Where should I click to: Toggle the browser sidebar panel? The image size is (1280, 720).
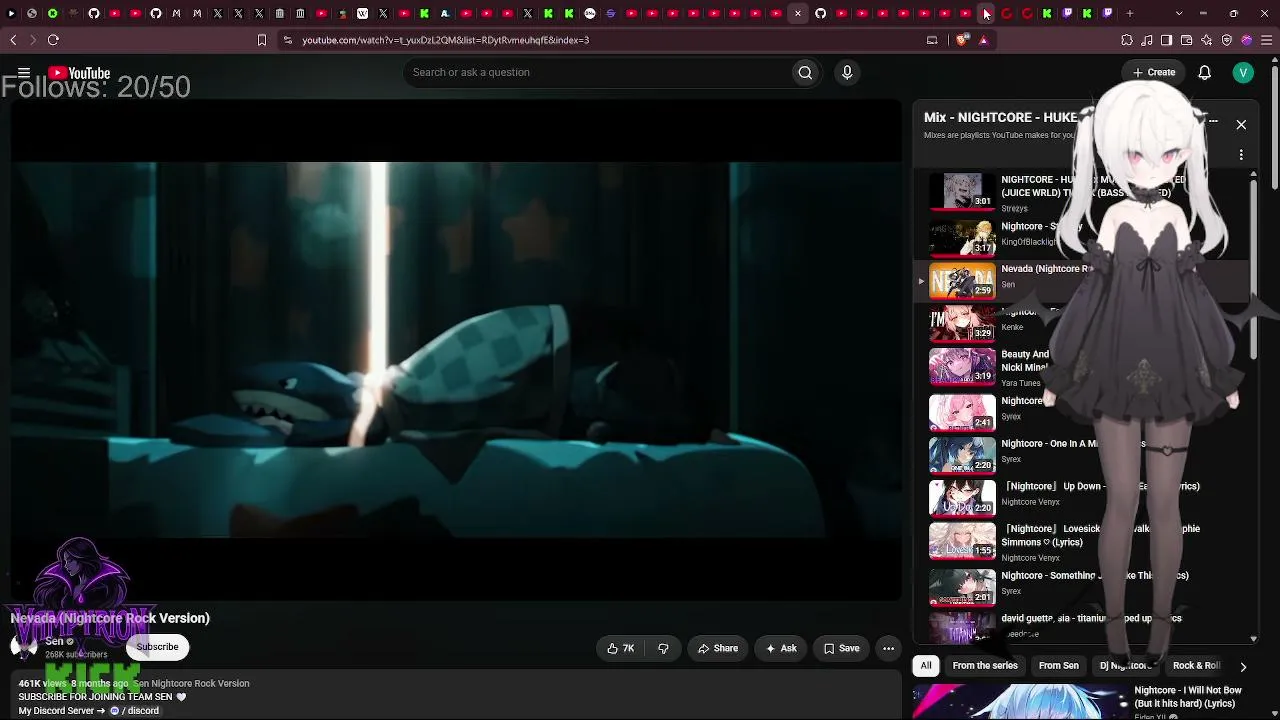point(1167,40)
